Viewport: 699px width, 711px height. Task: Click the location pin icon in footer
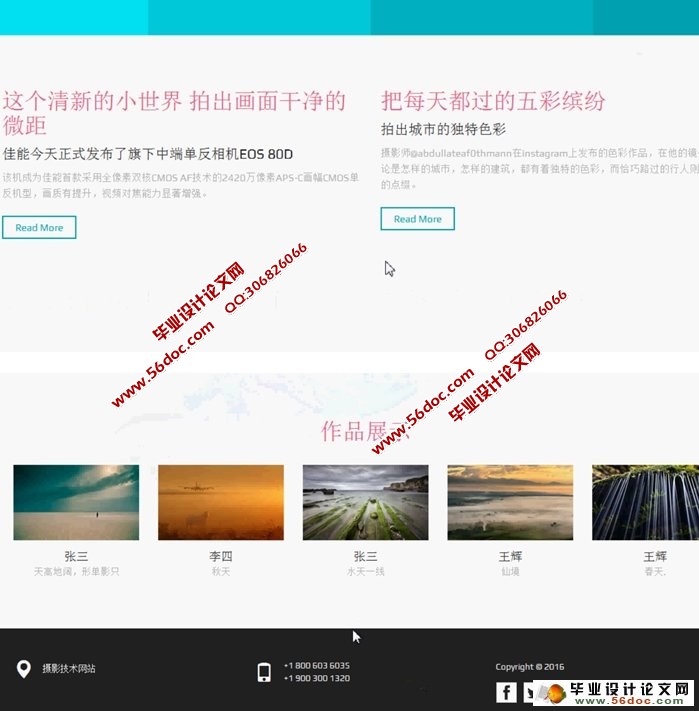coord(24,669)
